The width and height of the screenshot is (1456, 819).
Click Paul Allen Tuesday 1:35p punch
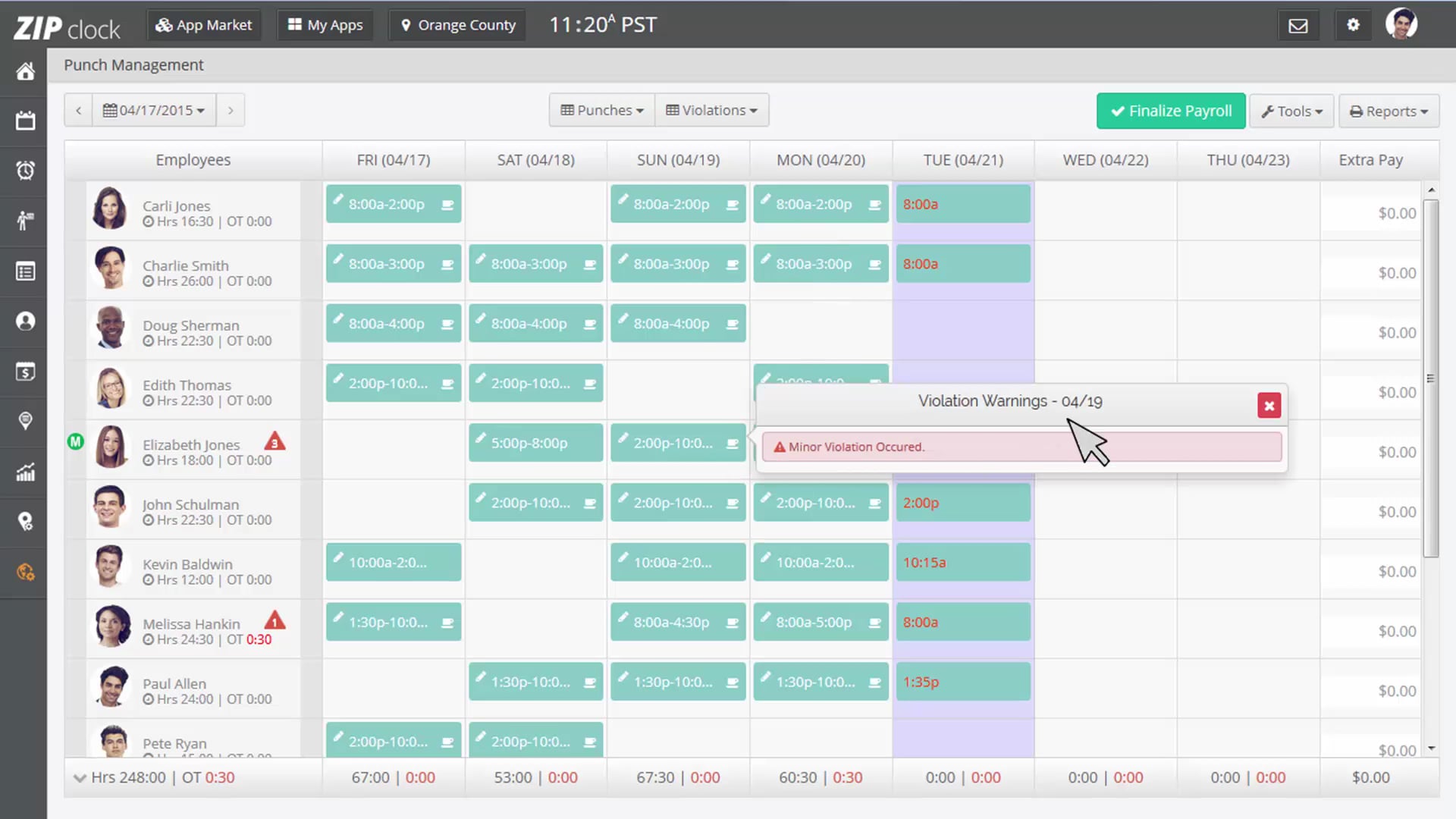pyautogui.click(x=963, y=682)
